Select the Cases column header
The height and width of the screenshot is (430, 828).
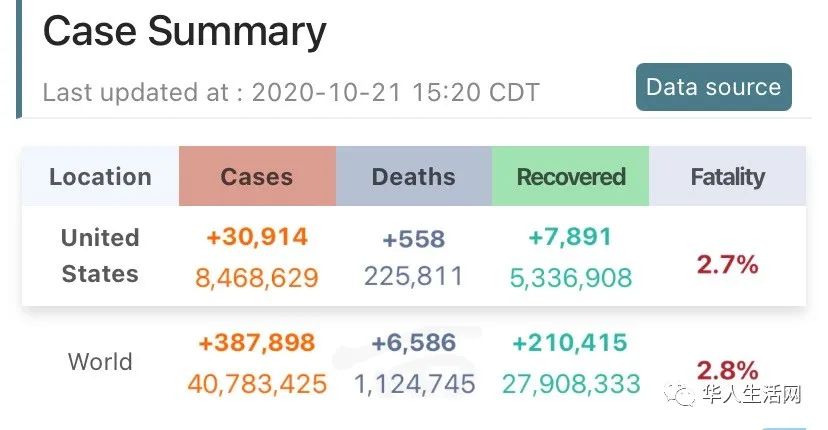257,176
